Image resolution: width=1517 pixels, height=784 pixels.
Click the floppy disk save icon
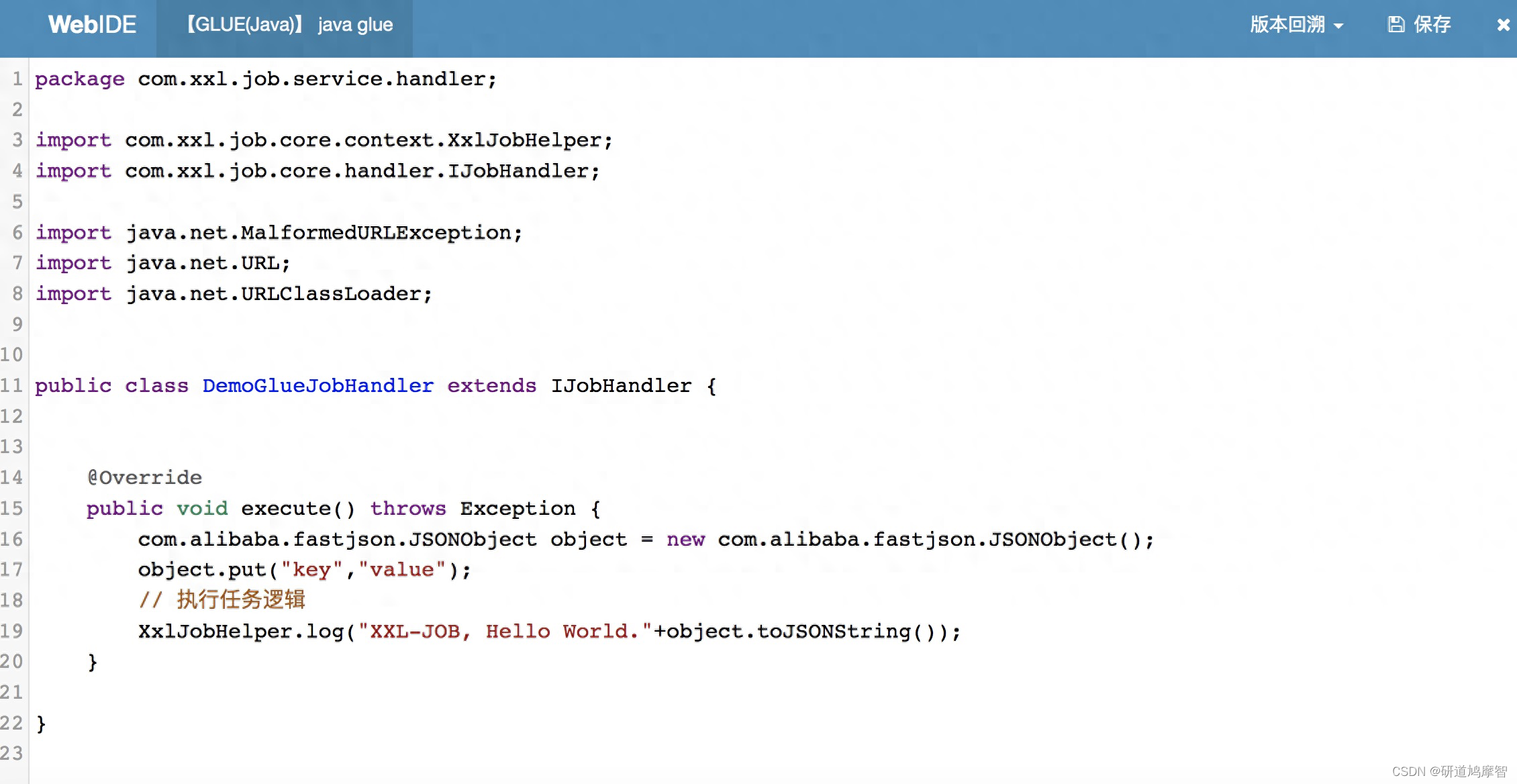point(1396,25)
